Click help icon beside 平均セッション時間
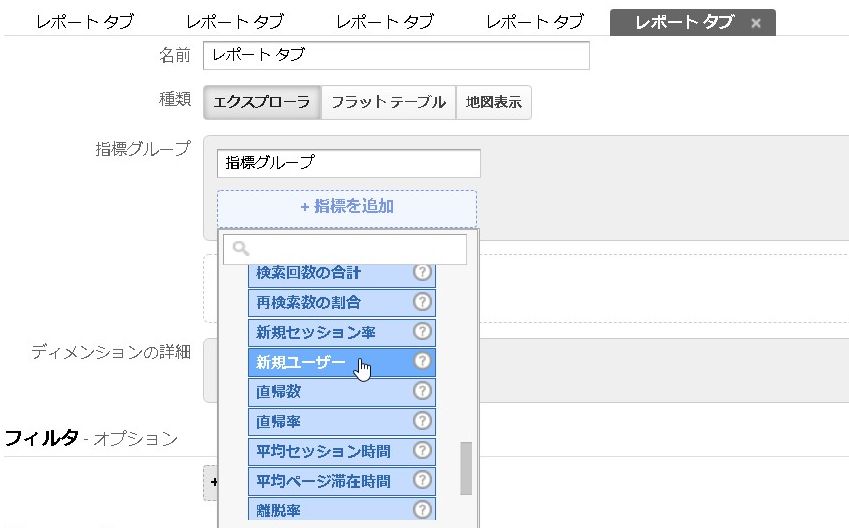 pyautogui.click(x=422, y=451)
